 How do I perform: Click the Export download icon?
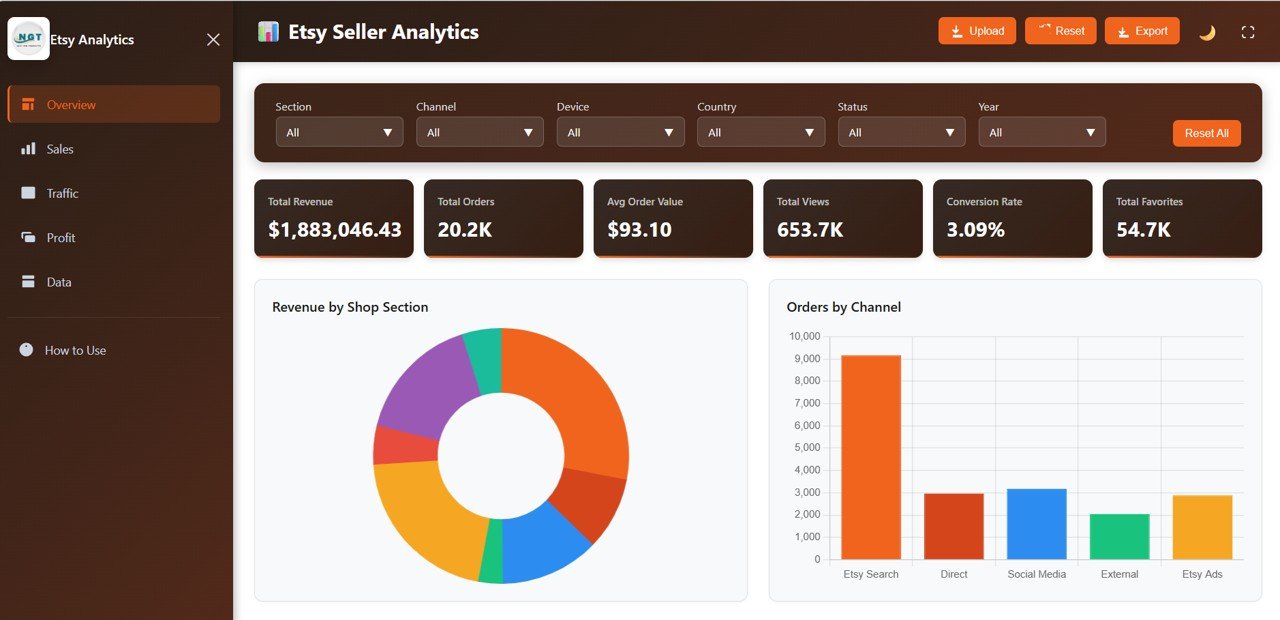pos(1124,30)
